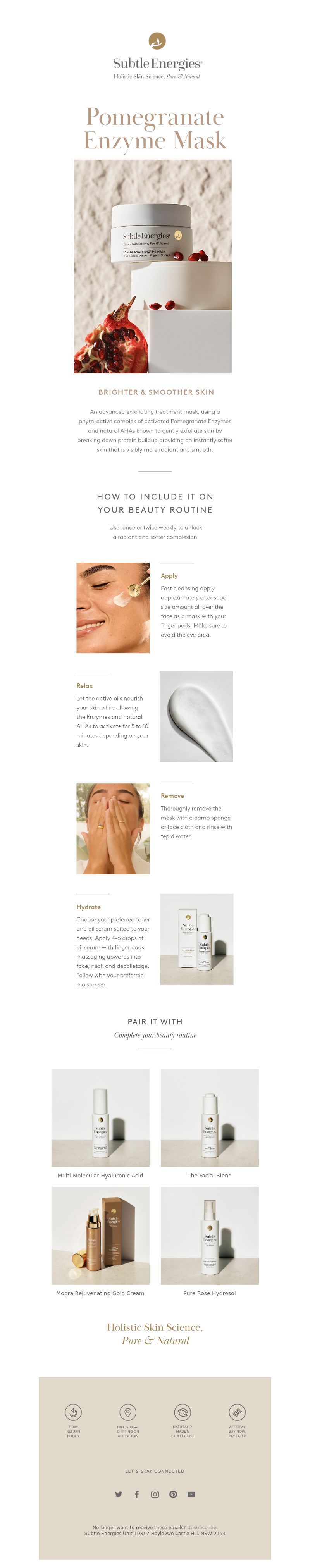Click the Free Global Shipping icon
Viewport: 310px width, 1568px height.
pos(128,1412)
